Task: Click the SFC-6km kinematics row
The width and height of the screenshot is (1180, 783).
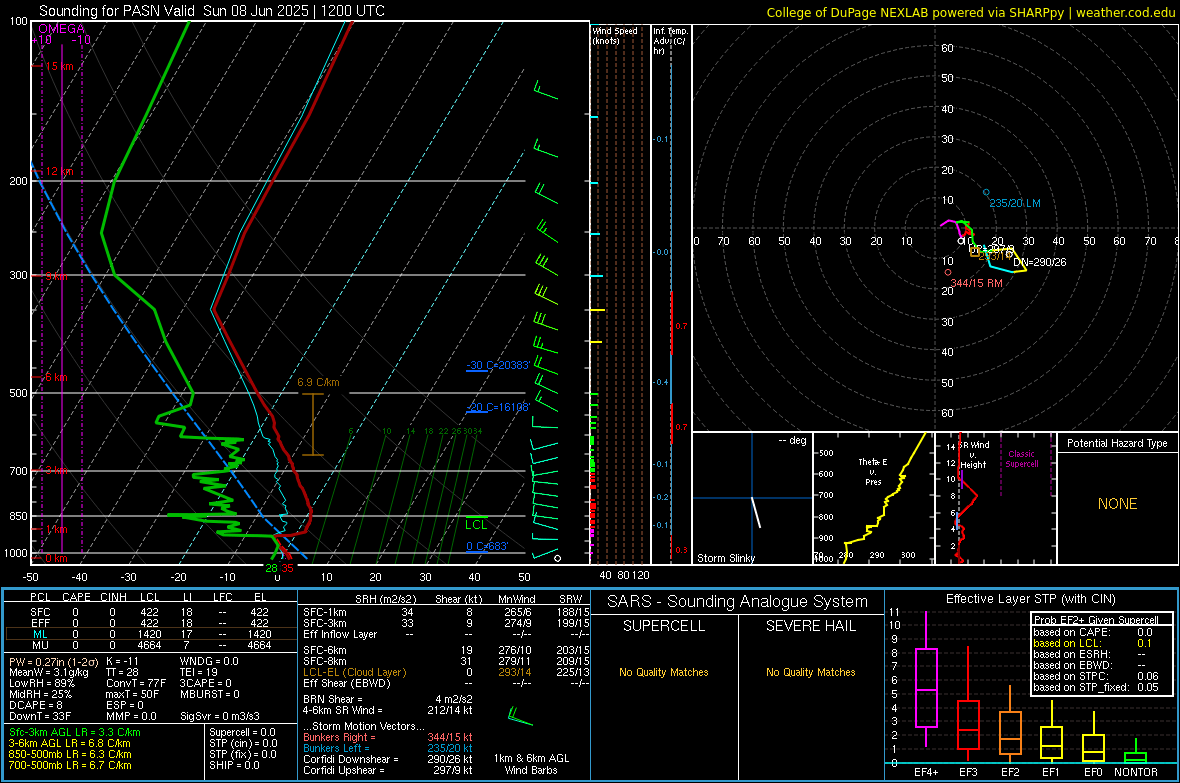Action: [x=446, y=650]
